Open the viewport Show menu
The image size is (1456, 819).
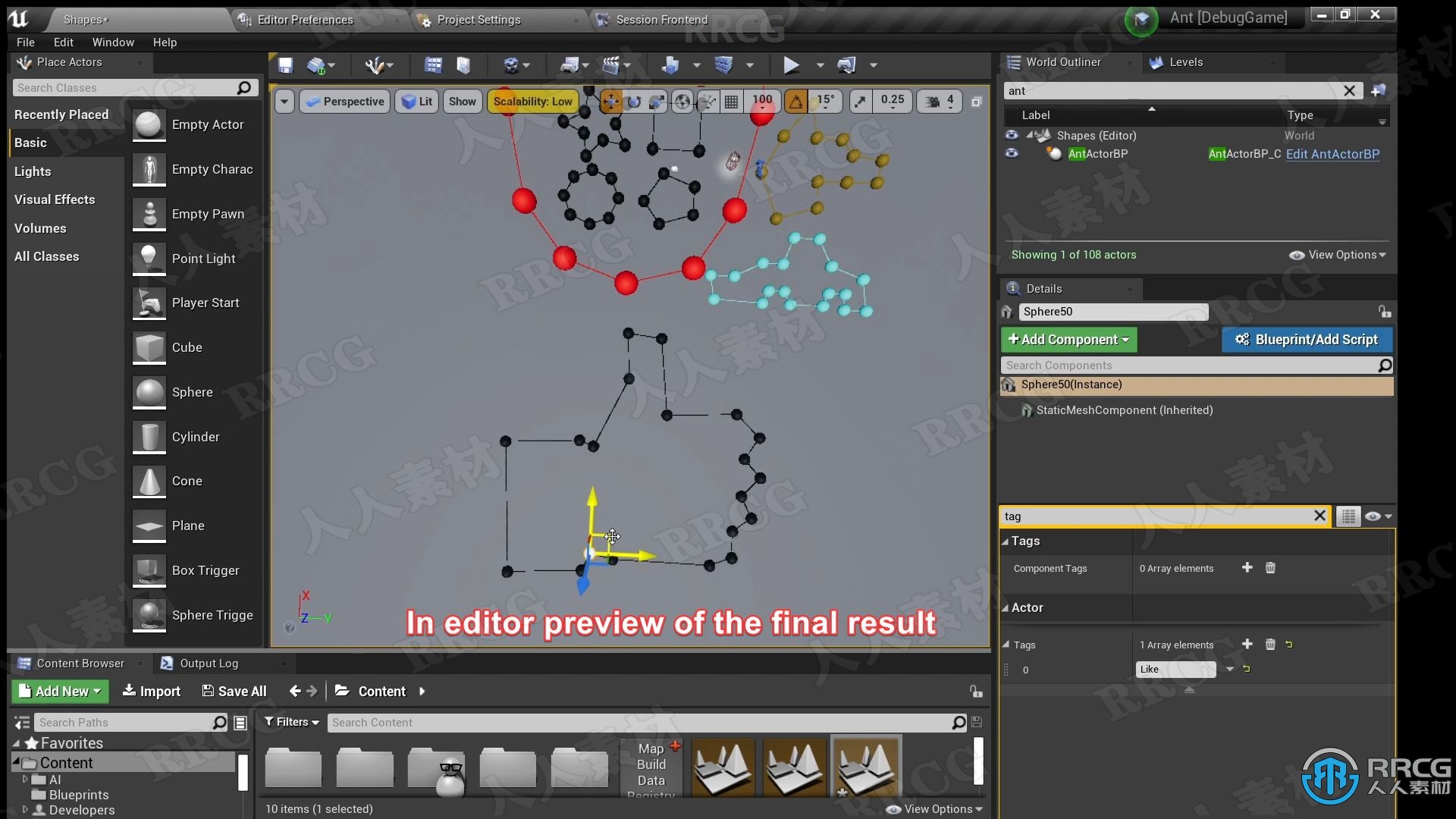coord(463,102)
